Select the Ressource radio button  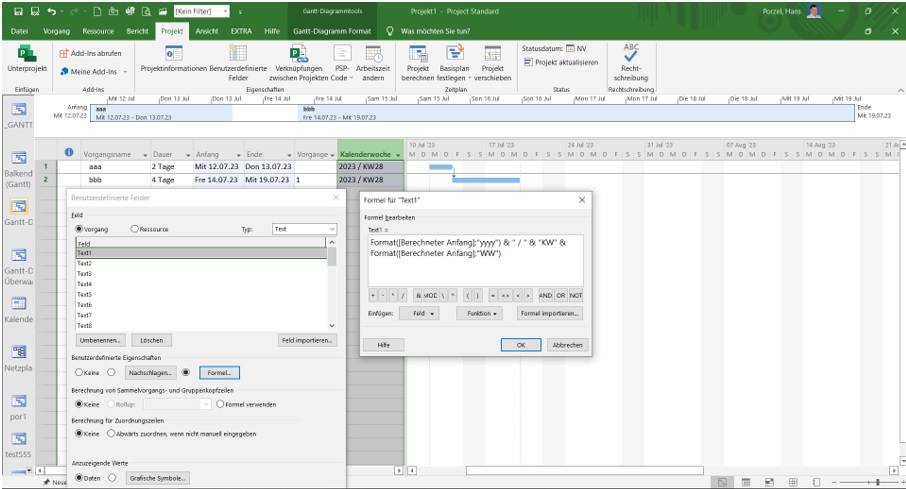click(134, 229)
